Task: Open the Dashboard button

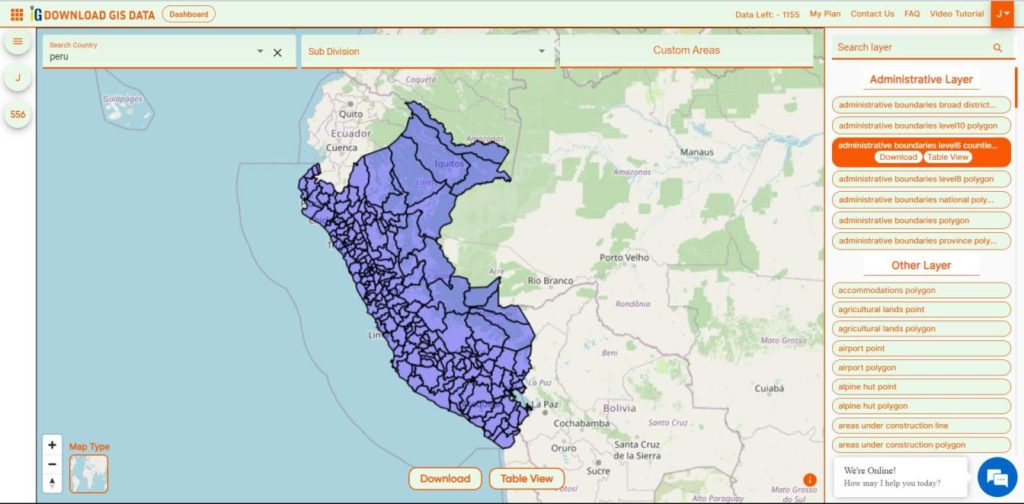Action: pos(189,14)
